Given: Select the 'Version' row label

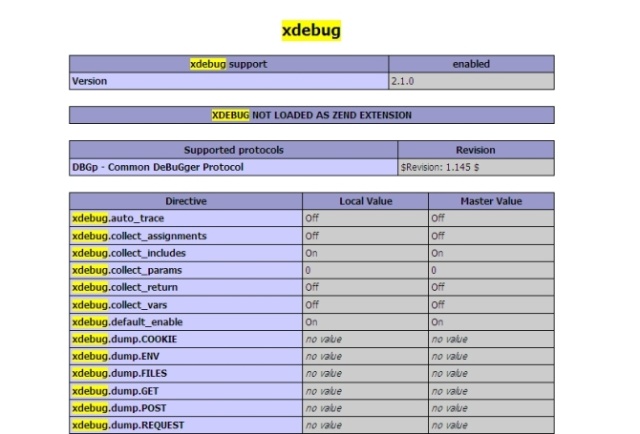Looking at the screenshot, I should point(229,81).
